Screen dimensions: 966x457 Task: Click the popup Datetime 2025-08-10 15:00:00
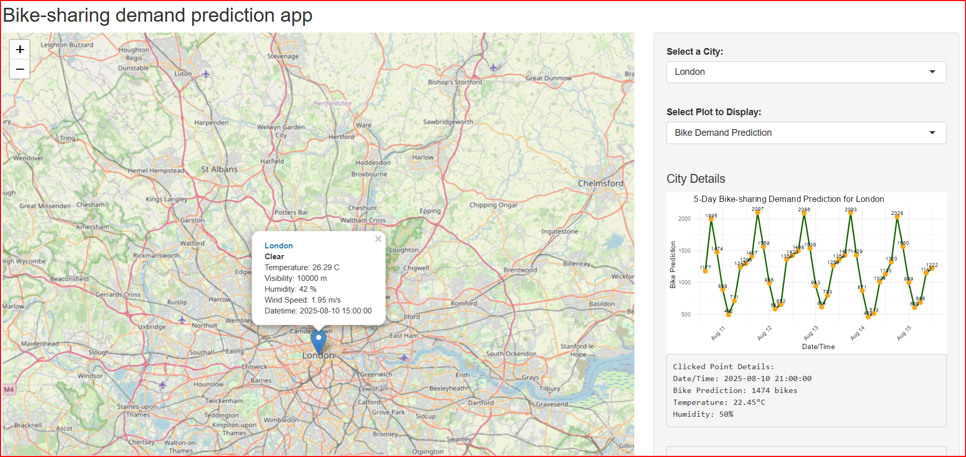[x=318, y=311]
